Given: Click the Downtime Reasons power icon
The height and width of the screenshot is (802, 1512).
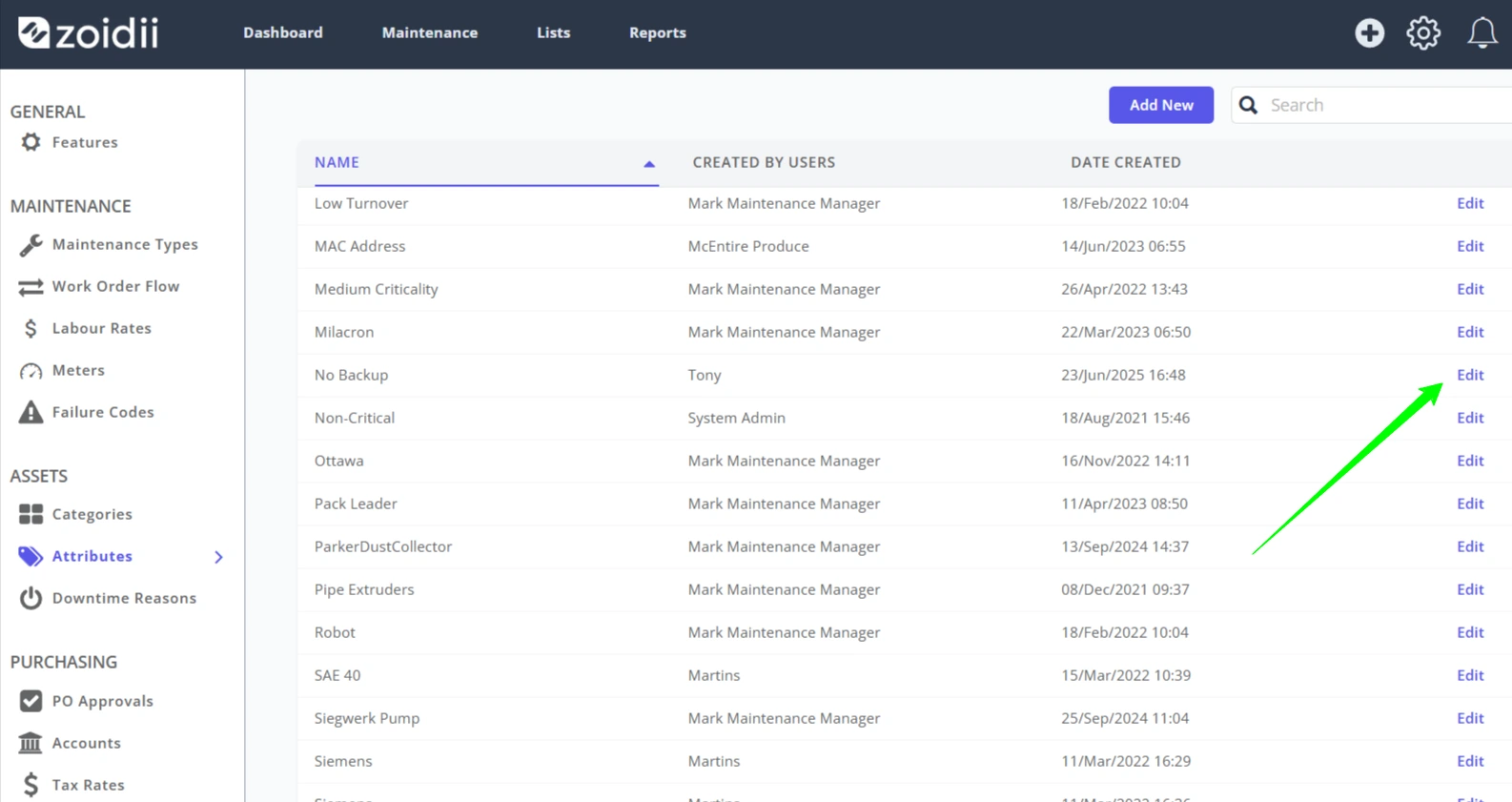Looking at the screenshot, I should (31, 598).
